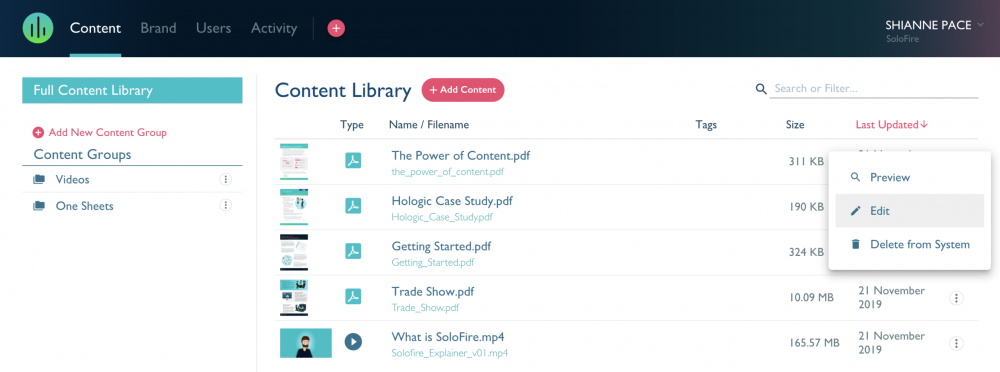Click the 324 KB size value
Image resolution: width=1000 pixels, height=372 pixels.
pyautogui.click(x=806, y=252)
